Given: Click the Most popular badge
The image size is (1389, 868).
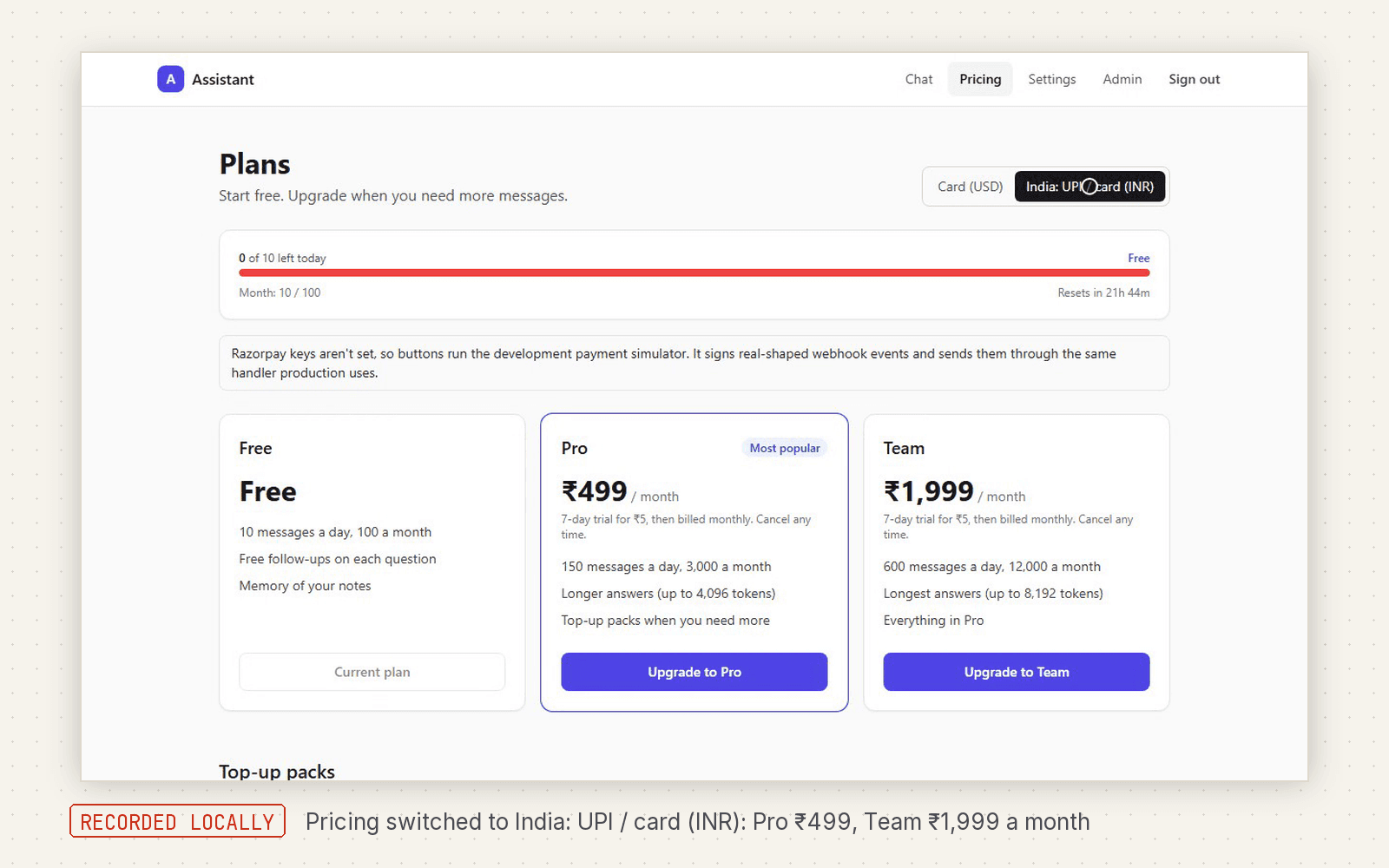Looking at the screenshot, I should click(784, 448).
